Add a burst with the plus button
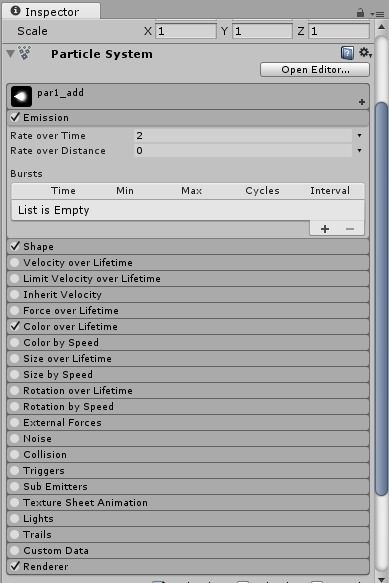 coord(325,229)
